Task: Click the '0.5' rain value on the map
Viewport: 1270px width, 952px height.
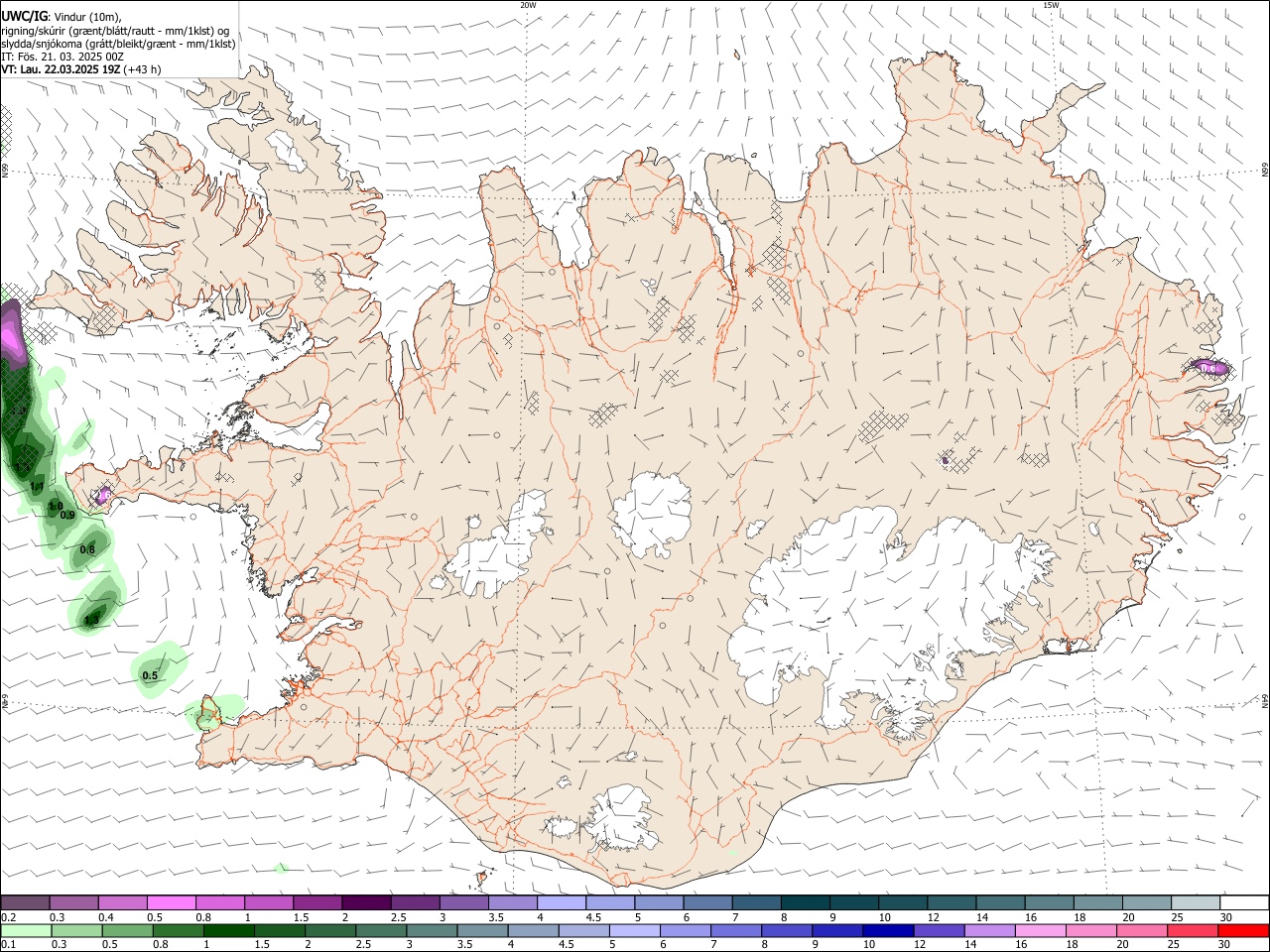Action: point(150,676)
